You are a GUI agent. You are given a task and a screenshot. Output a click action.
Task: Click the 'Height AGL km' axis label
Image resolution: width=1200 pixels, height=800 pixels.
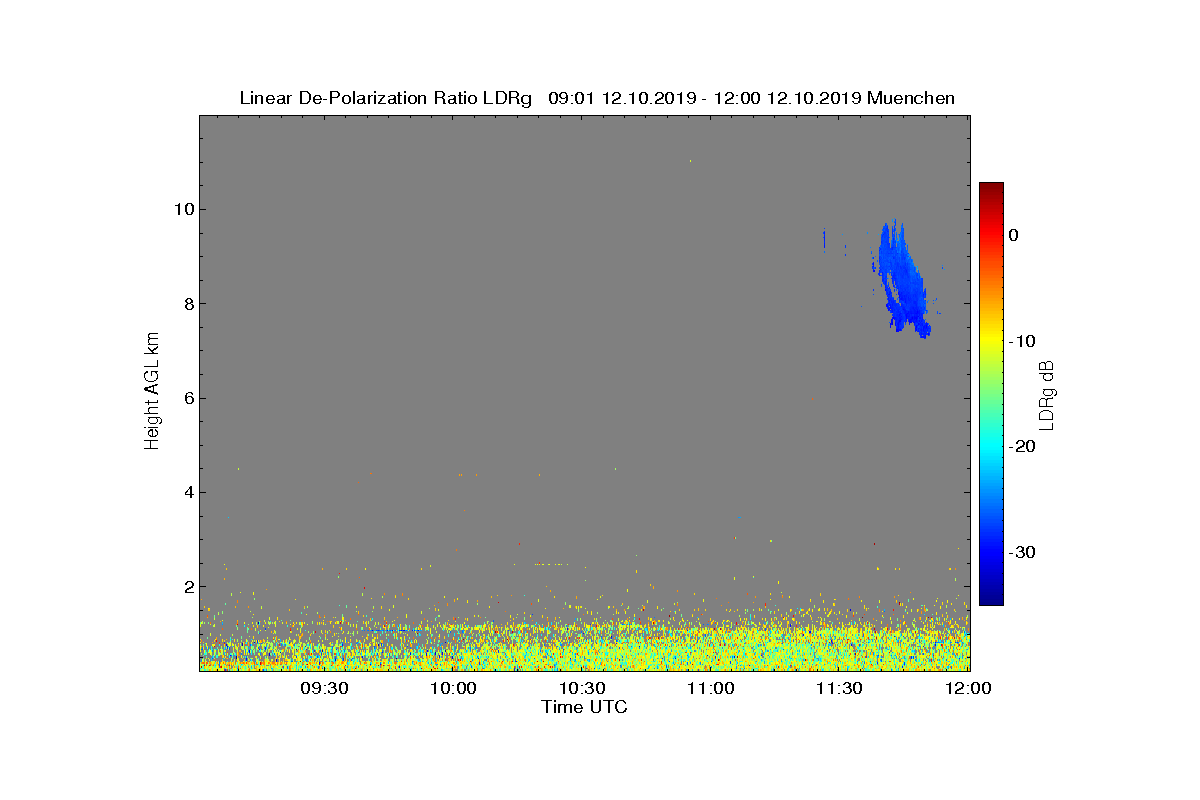[x=153, y=393]
